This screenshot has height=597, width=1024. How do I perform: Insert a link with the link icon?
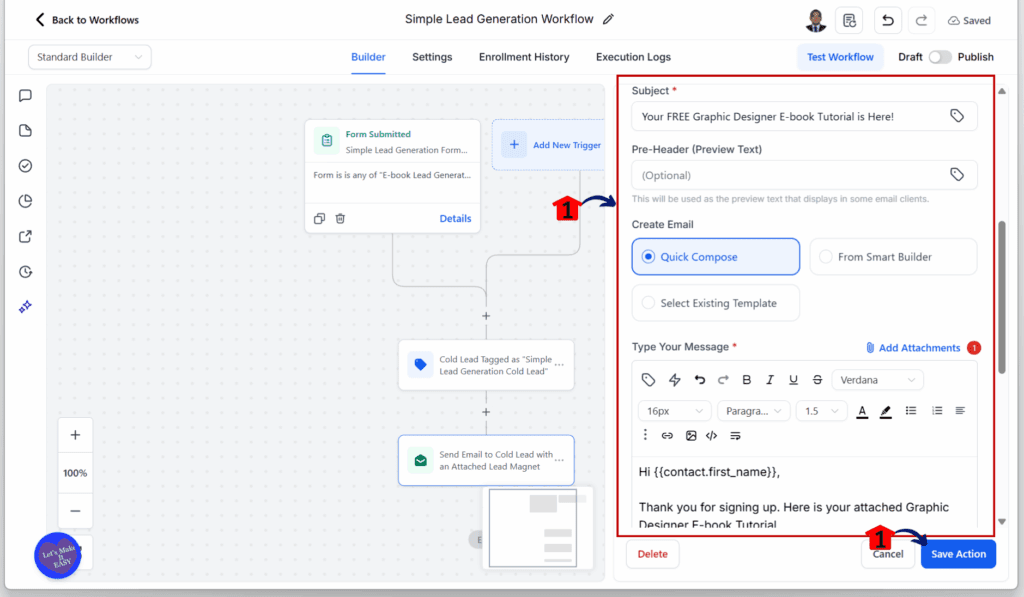pos(667,436)
